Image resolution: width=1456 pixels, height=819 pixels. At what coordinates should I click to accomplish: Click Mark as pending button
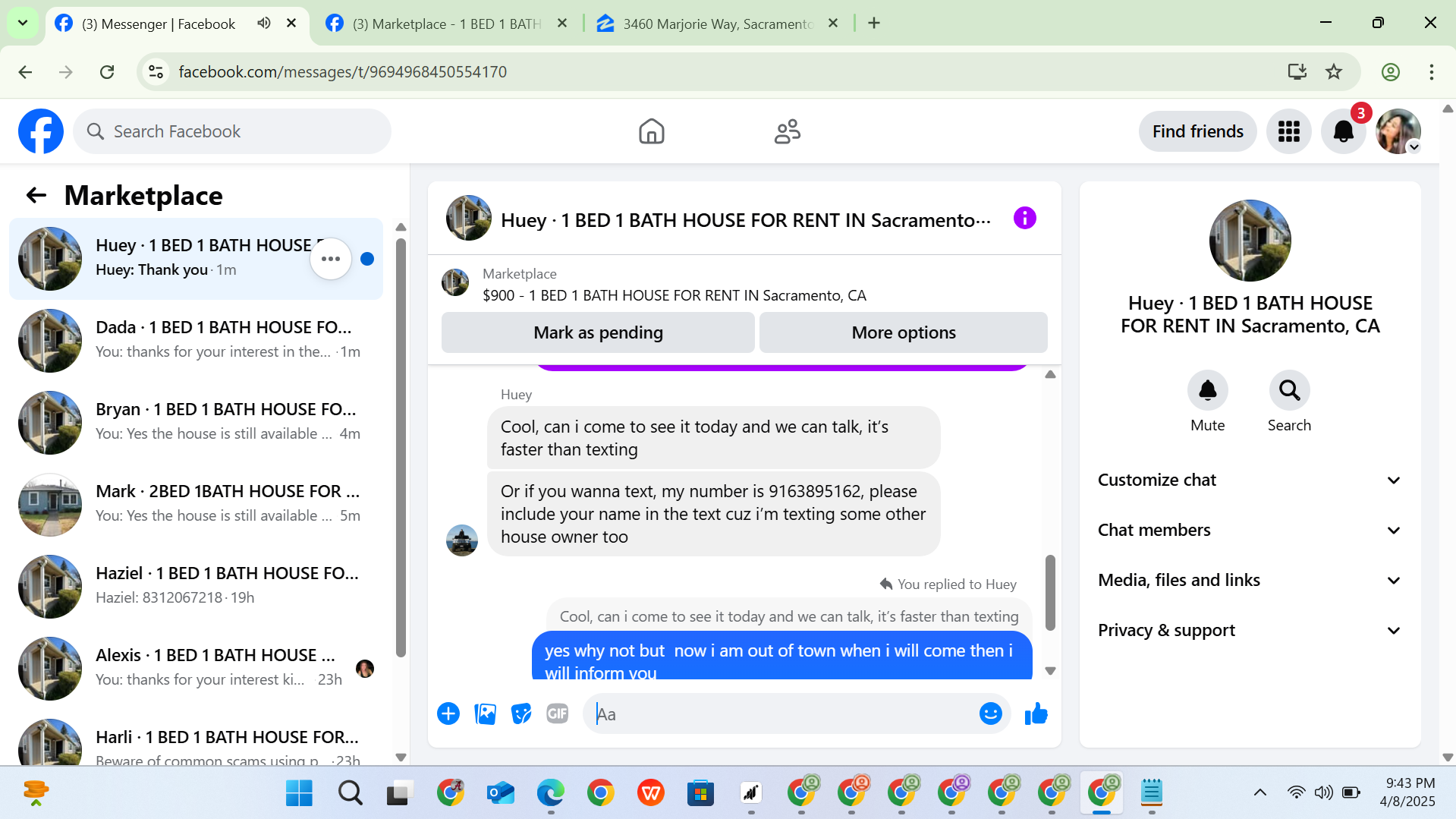598,332
